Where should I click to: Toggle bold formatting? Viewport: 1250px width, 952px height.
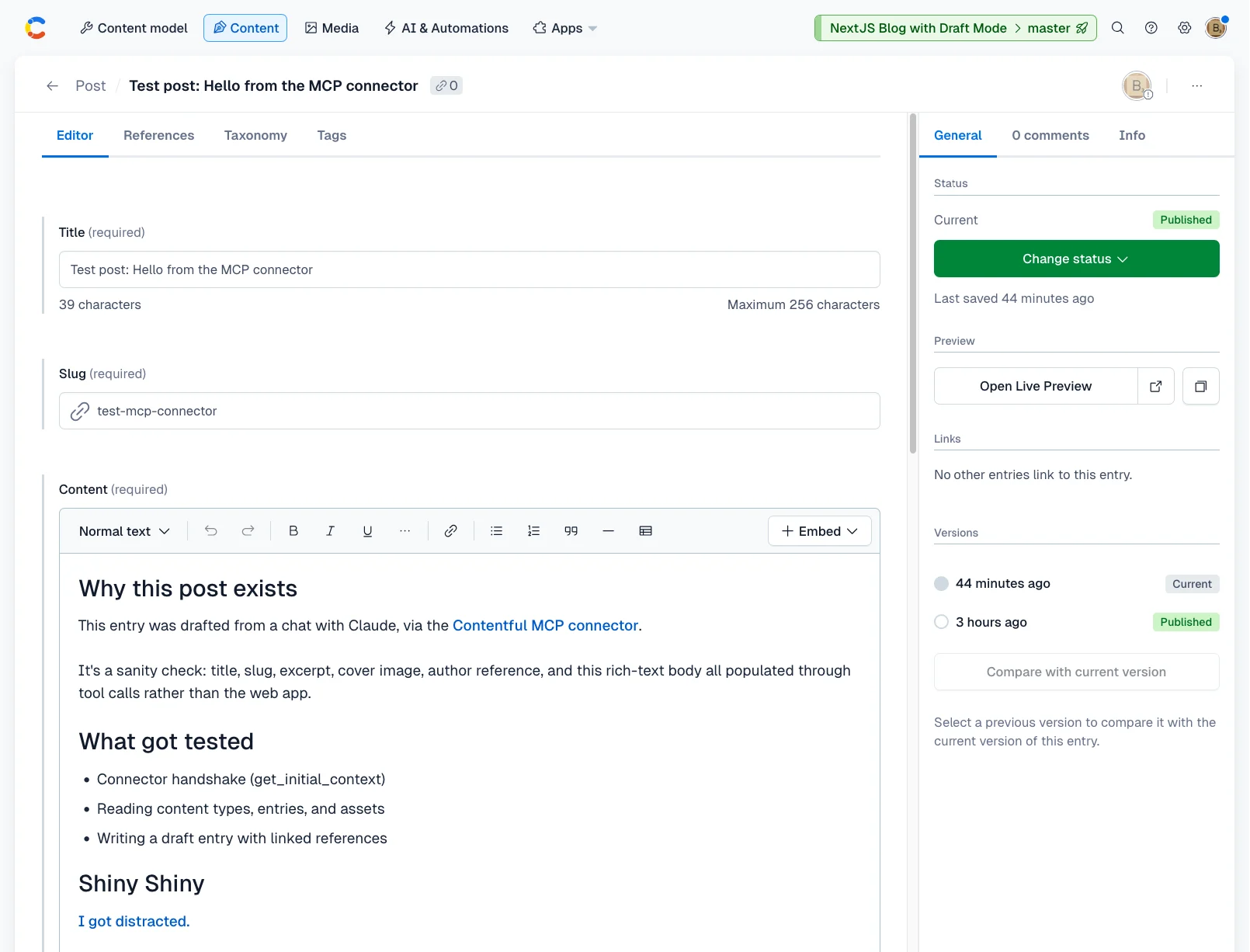(293, 531)
